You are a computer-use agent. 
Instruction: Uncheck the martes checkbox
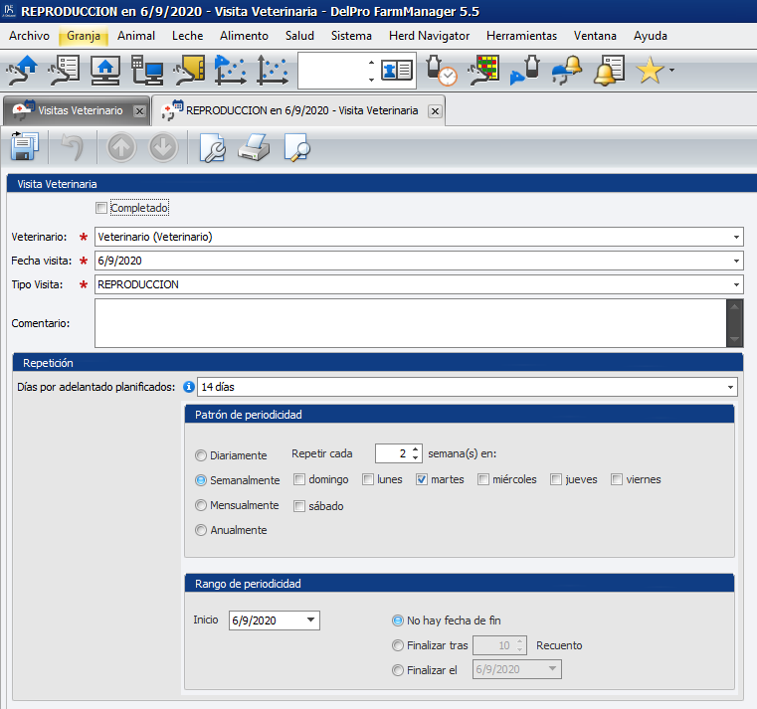422,480
